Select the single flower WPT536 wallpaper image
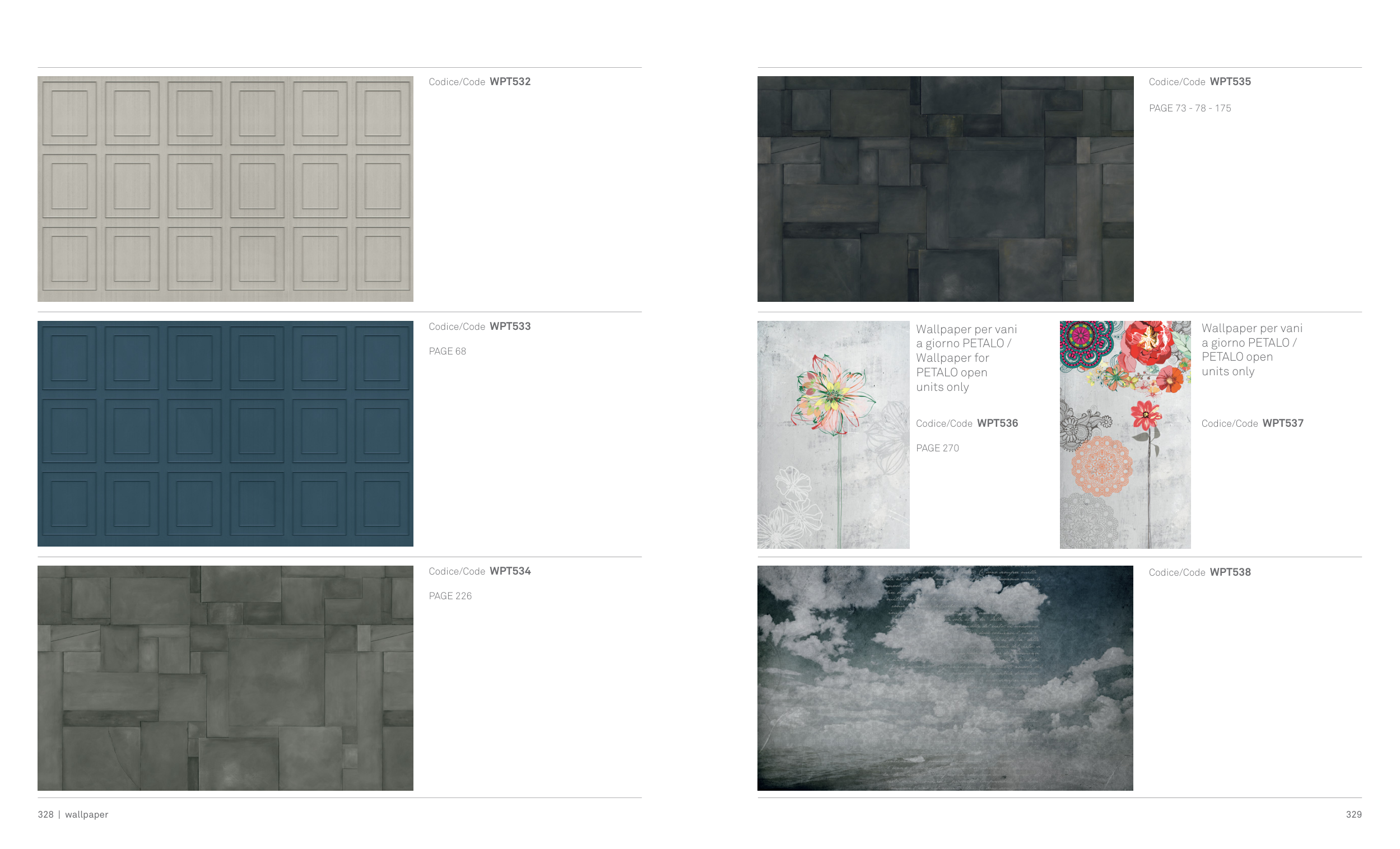Screen dimensions: 1400x849 pos(833,435)
